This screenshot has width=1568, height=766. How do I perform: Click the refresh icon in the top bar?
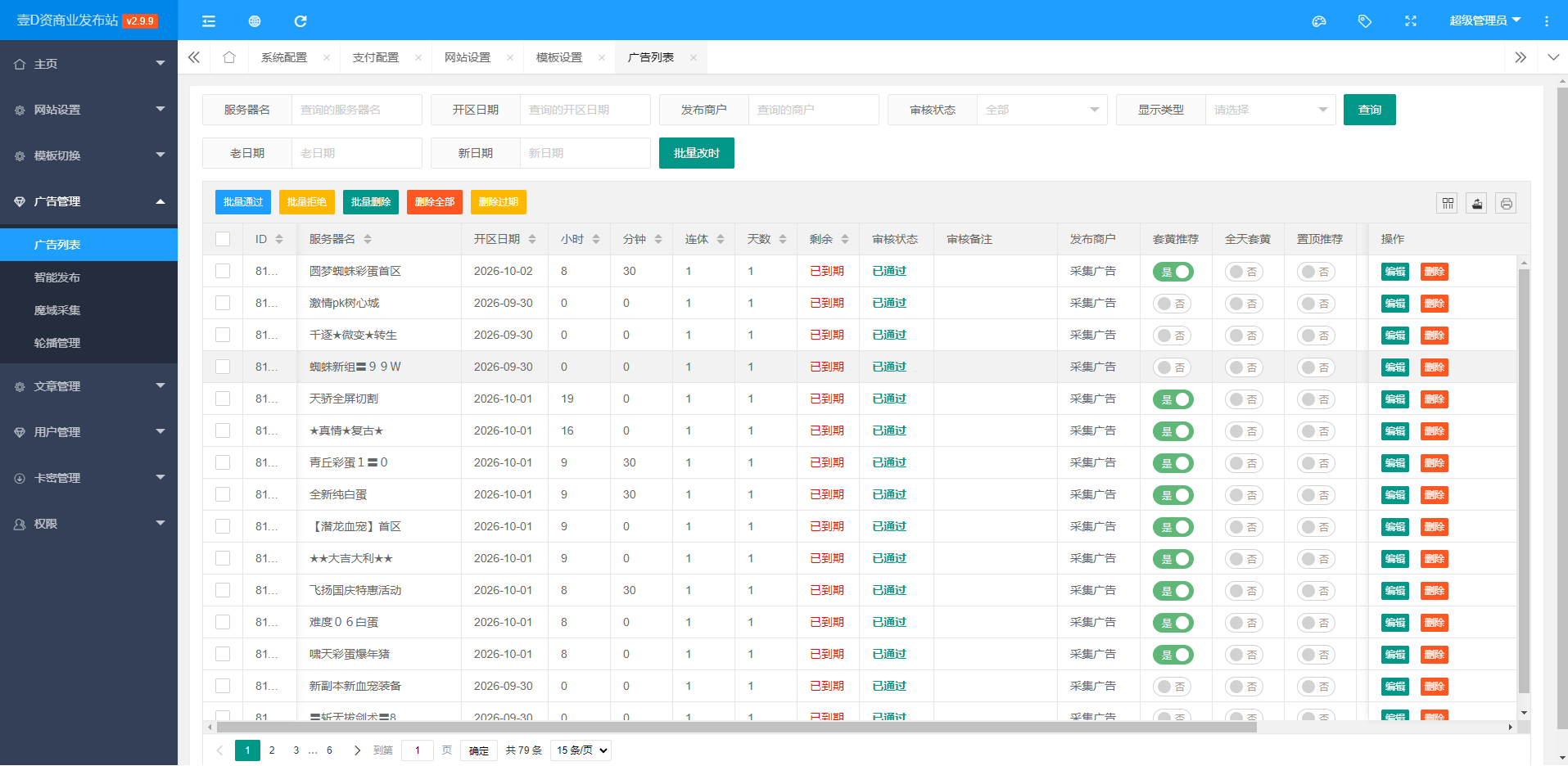pyautogui.click(x=300, y=20)
